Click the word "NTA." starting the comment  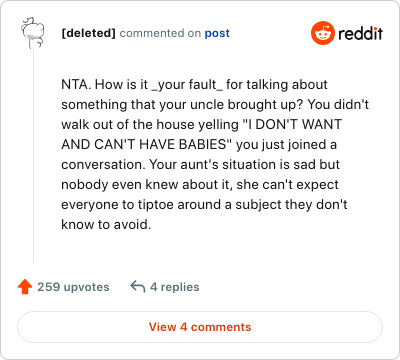coord(76,84)
